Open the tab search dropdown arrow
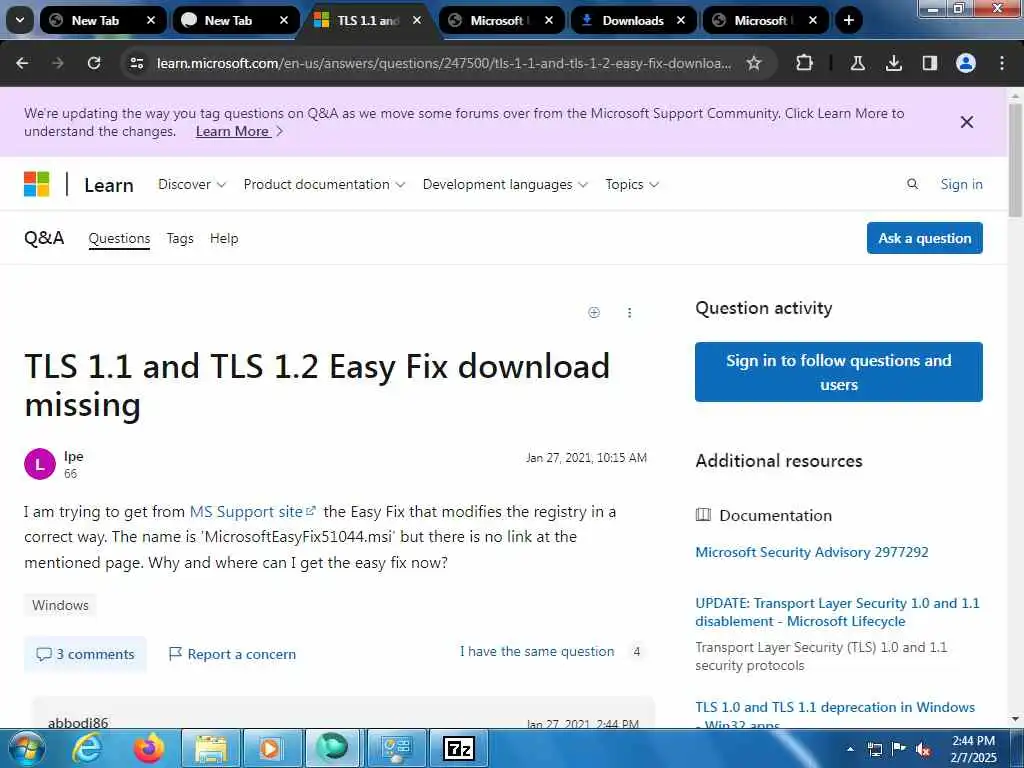The width and height of the screenshot is (1024, 768). (20, 20)
